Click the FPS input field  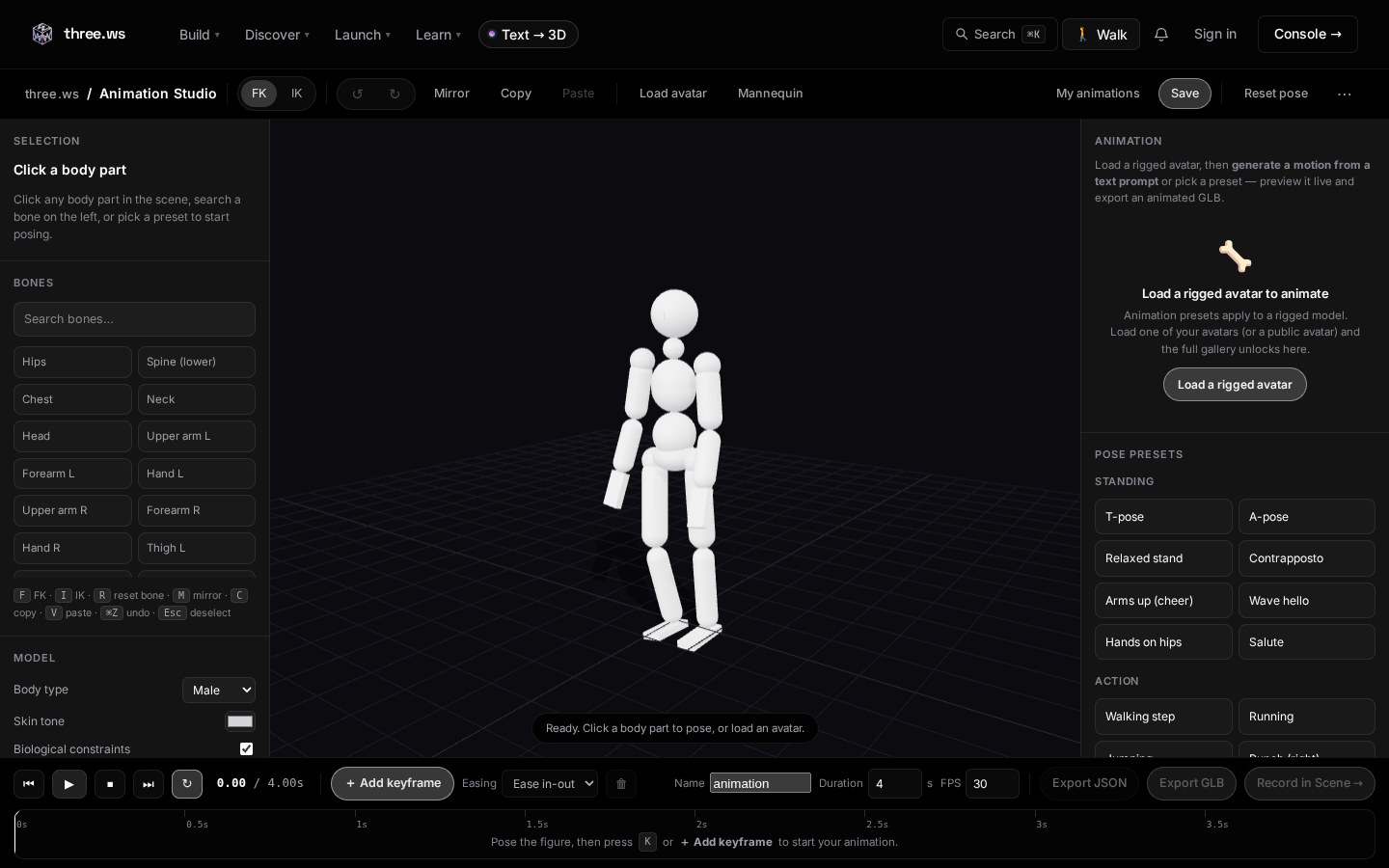(x=993, y=784)
